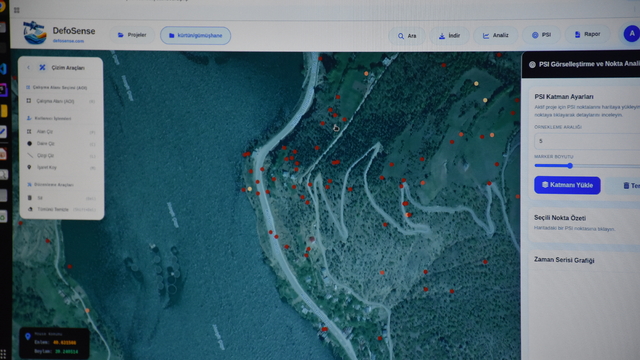
Task: Click the PSI Katman Ayarları heading
Action: pyautogui.click(x=564, y=97)
